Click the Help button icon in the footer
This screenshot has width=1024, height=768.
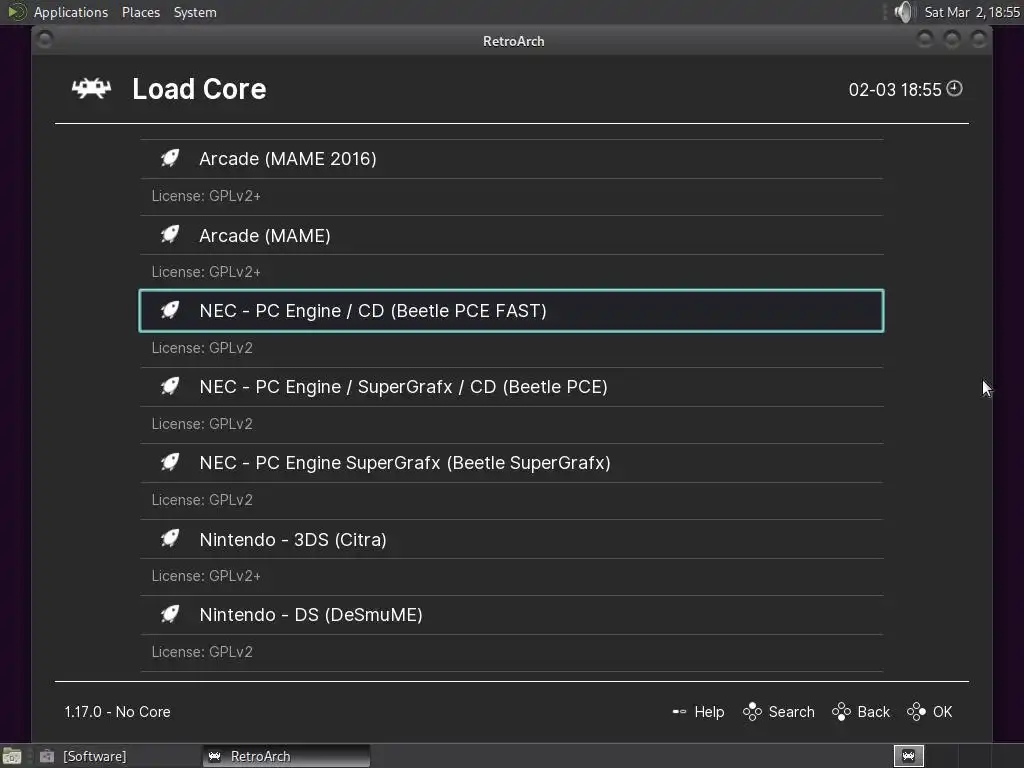click(679, 711)
